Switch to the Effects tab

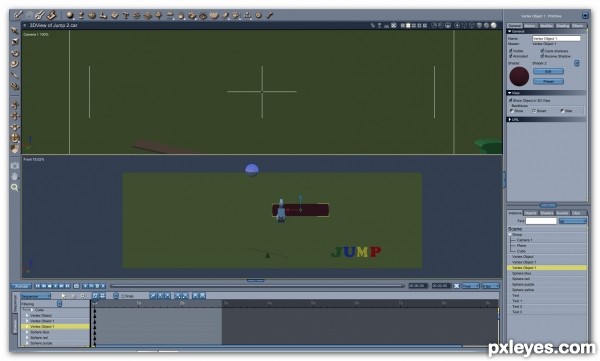(x=578, y=26)
